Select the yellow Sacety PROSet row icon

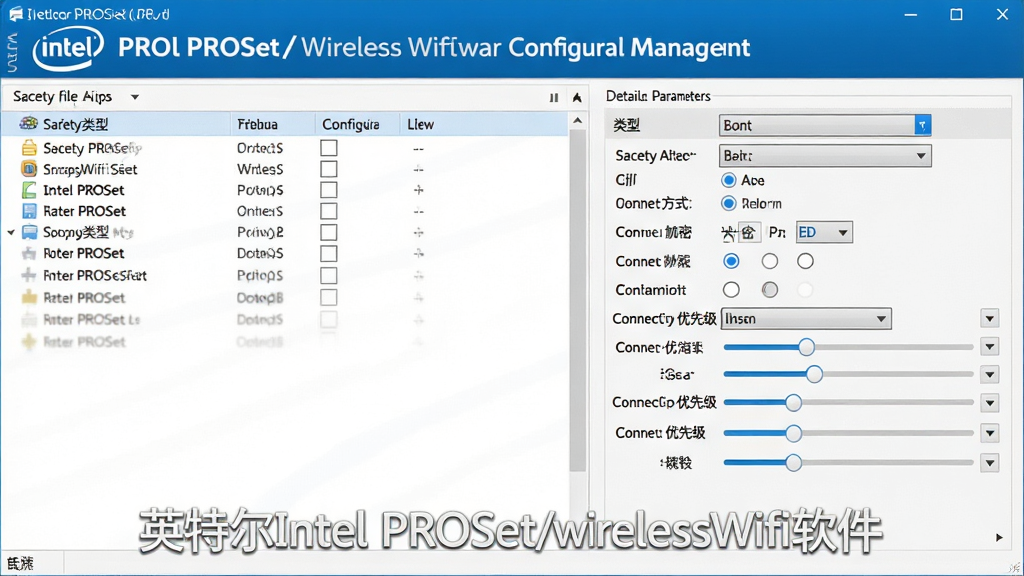[29, 148]
